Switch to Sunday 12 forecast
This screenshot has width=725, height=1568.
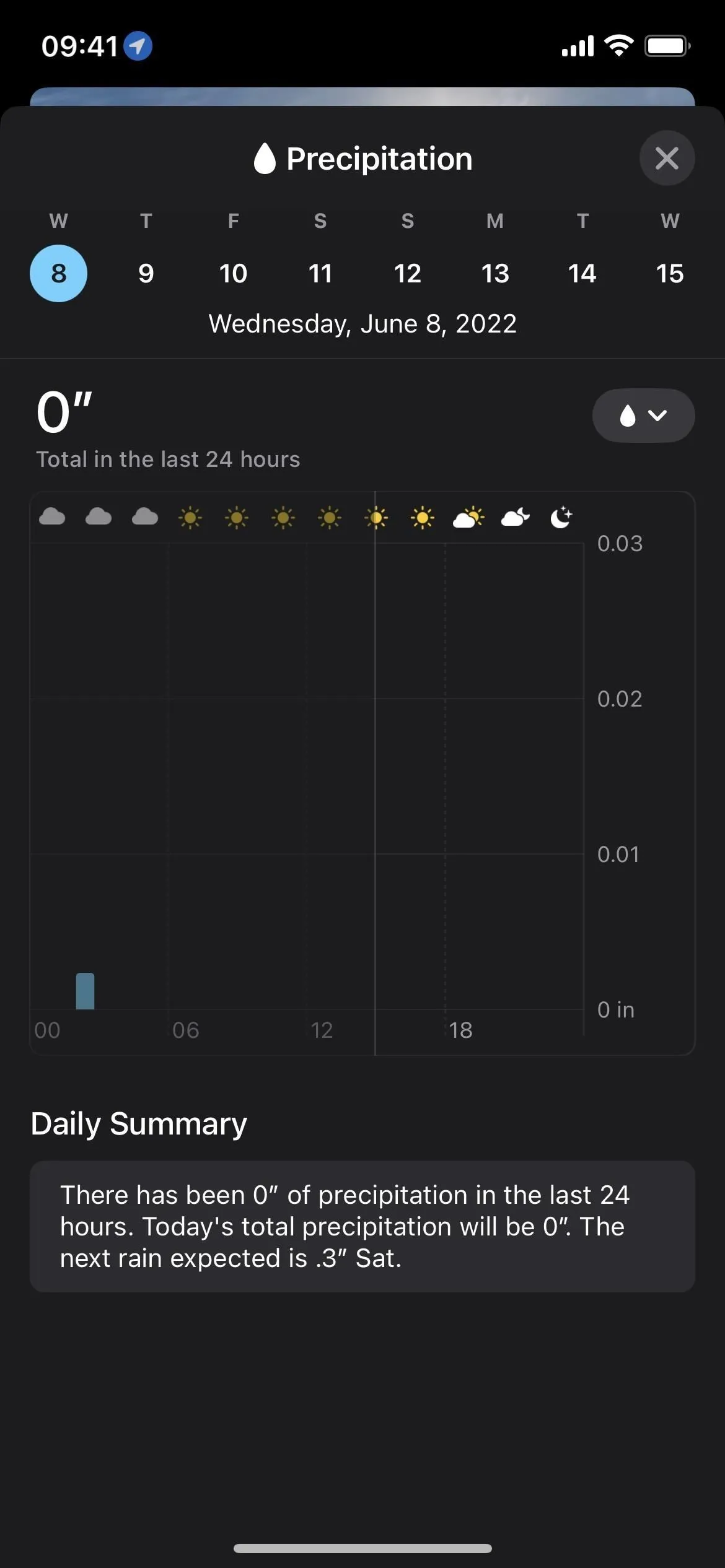tap(408, 273)
